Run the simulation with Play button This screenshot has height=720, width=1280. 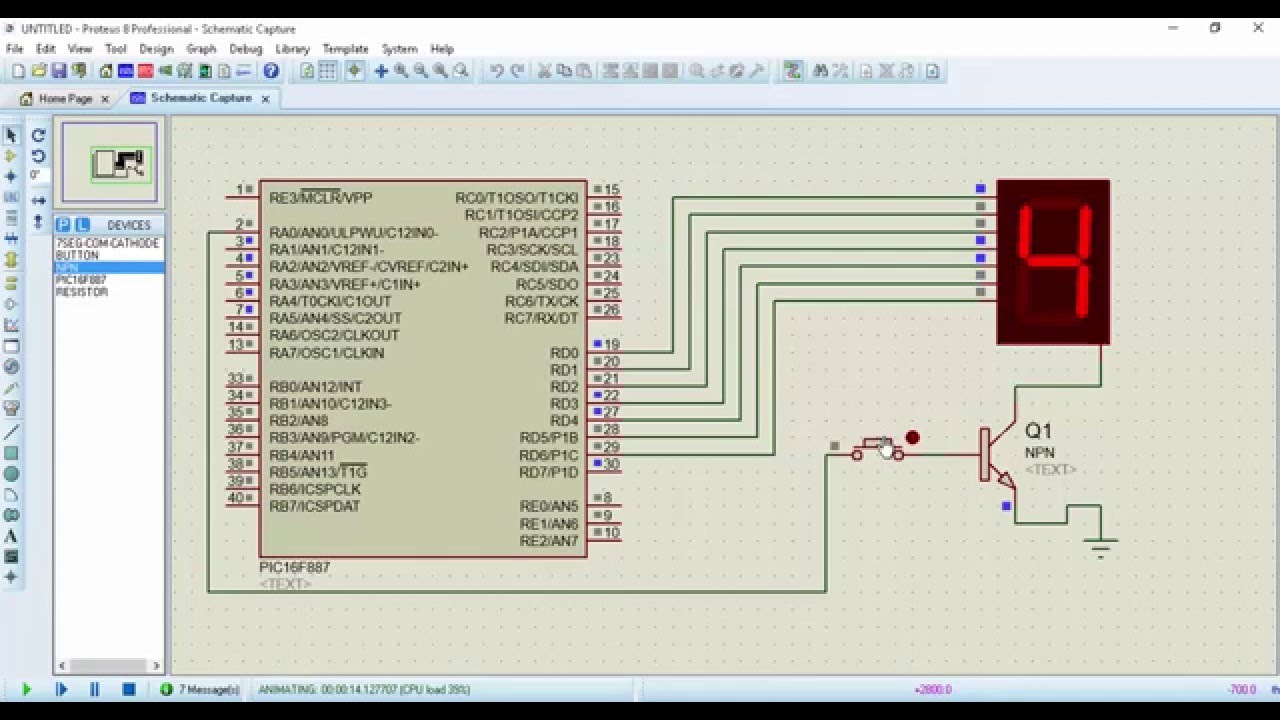click(x=27, y=689)
